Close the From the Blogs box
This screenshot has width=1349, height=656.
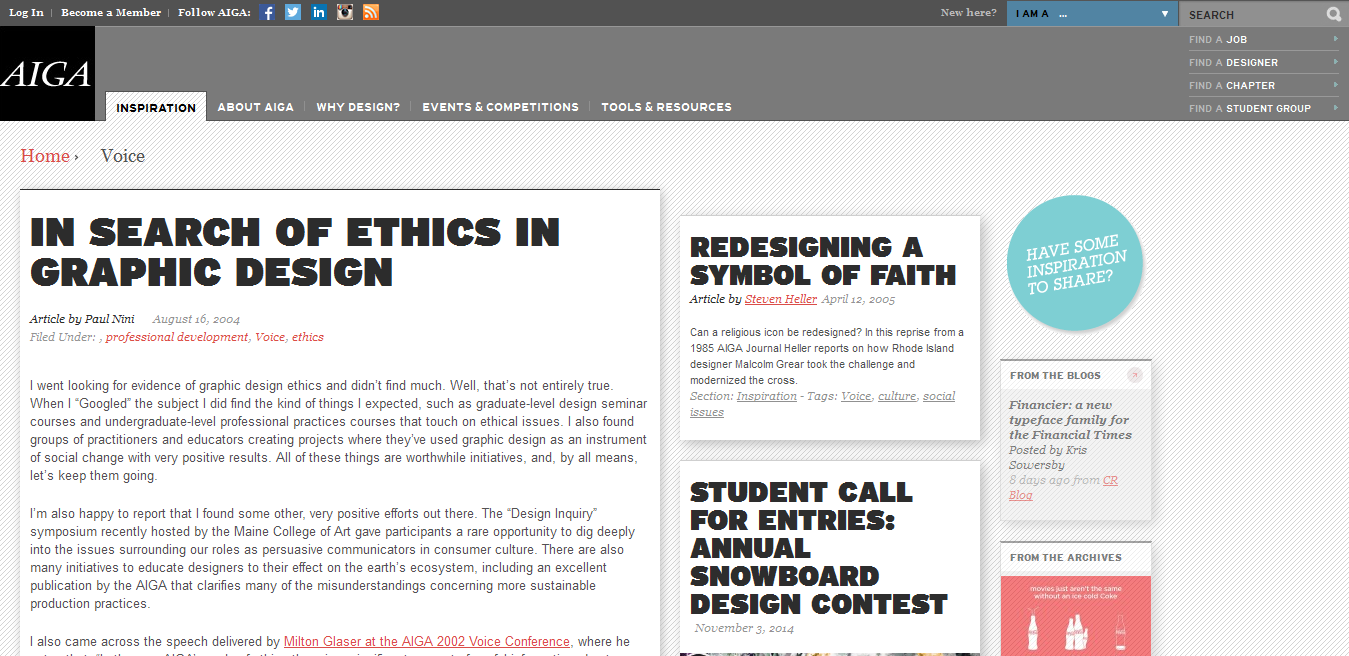click(x=1135, y=375)
